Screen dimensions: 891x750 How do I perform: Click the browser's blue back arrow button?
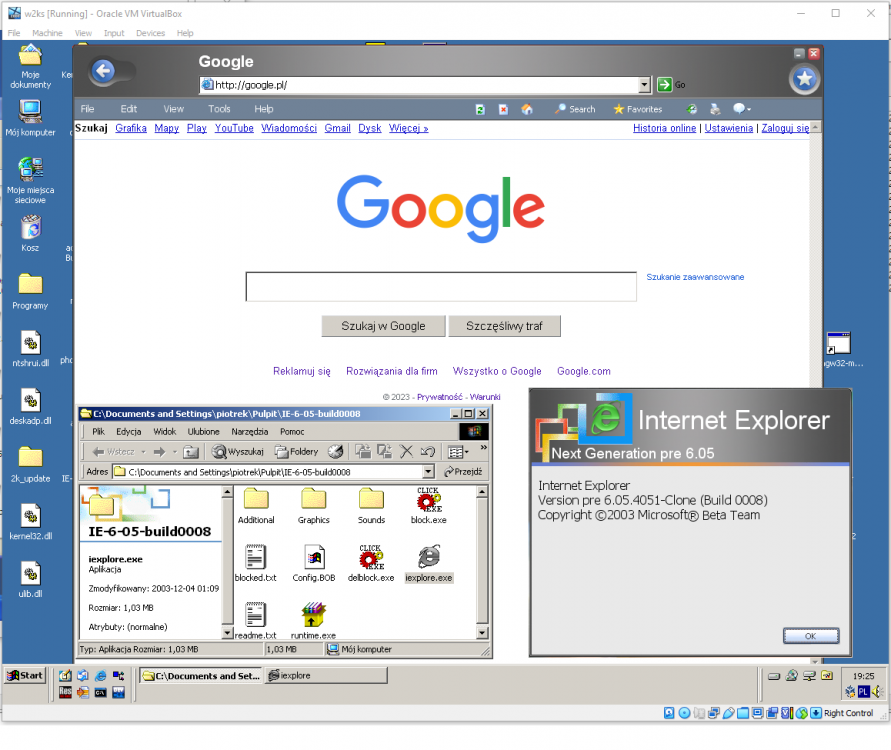pyautogui.click(x=103, y=72)
